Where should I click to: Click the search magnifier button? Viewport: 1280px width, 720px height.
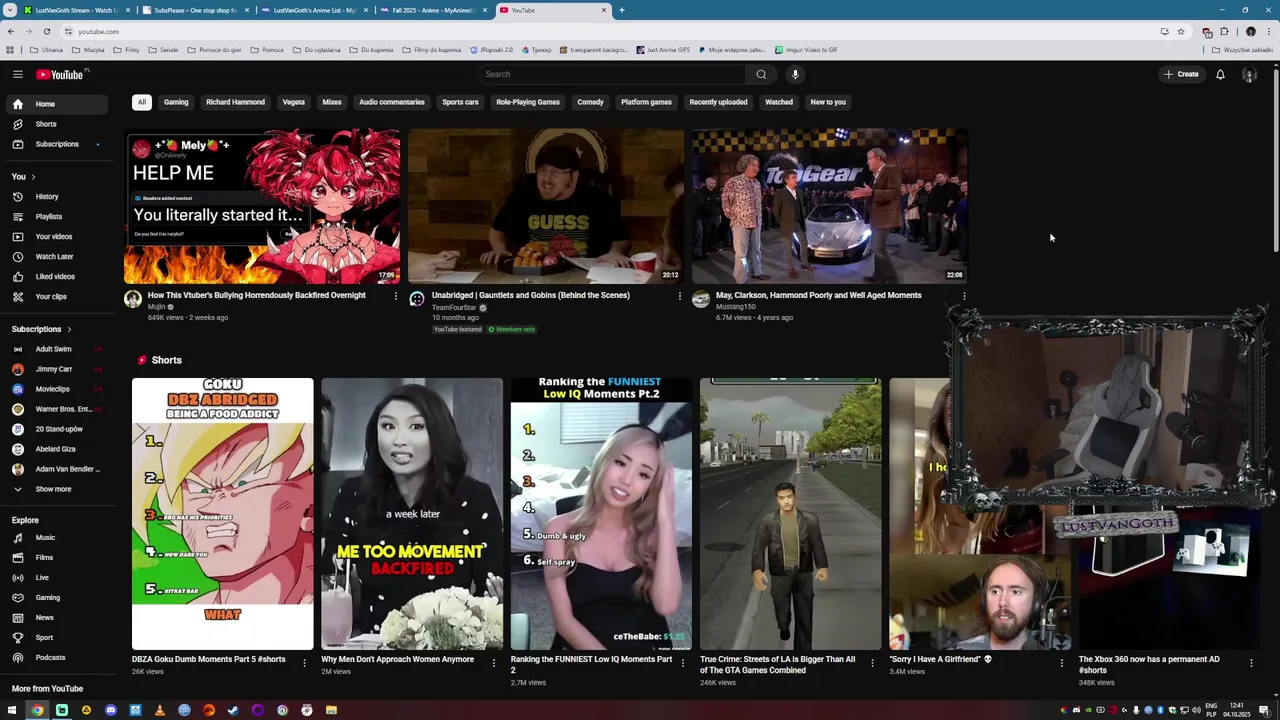[x=761, y=74]
